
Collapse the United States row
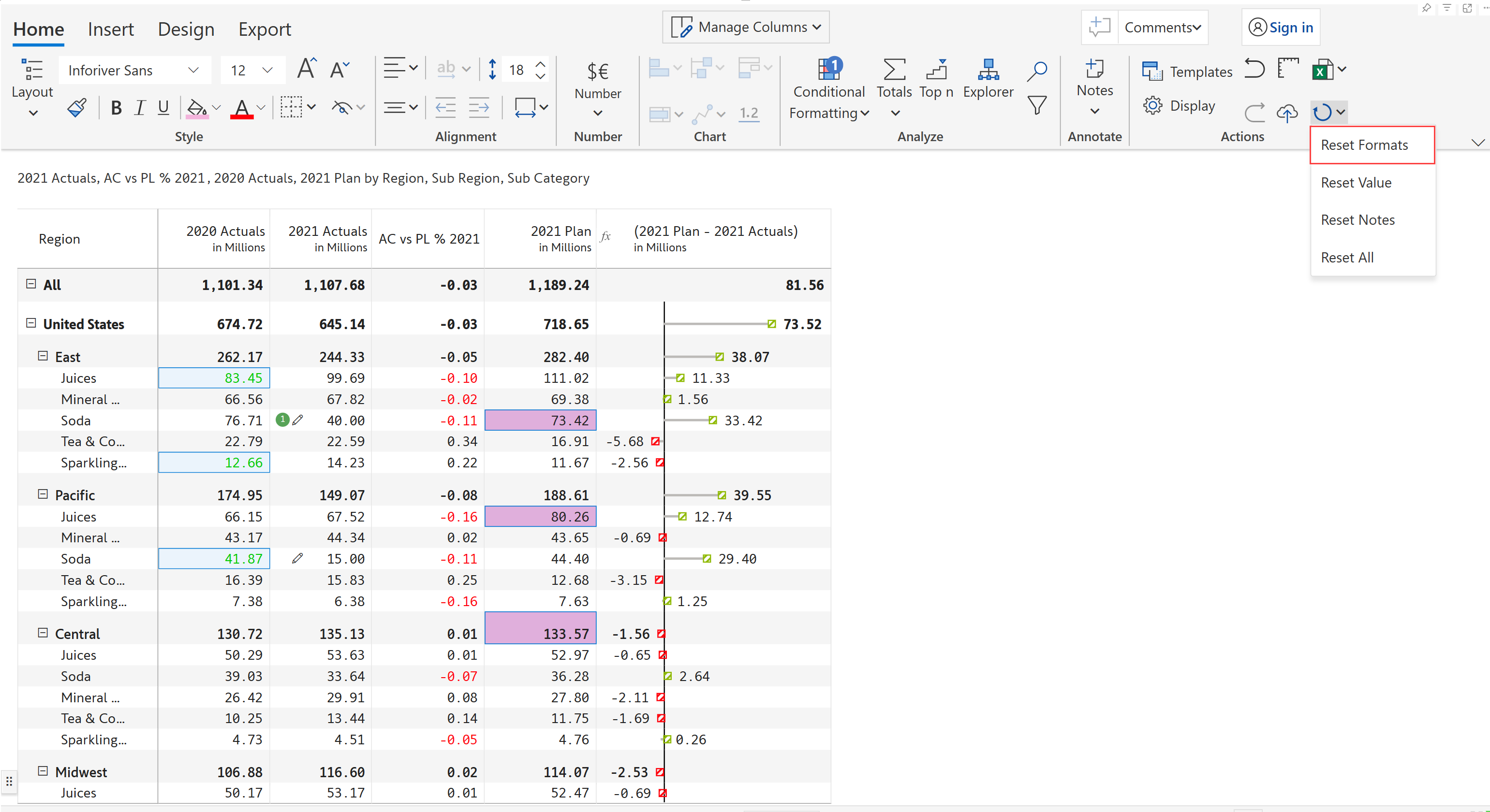pyautogui.click(x=31, y=323)
